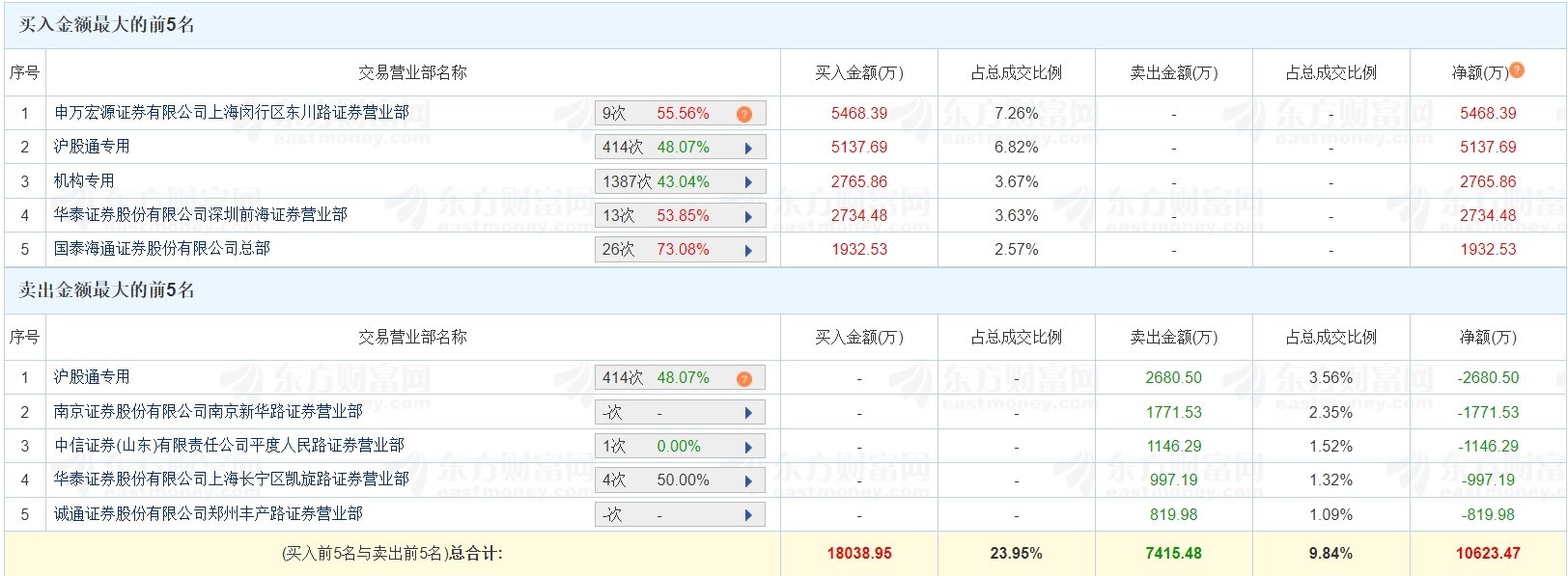This screenshot has height=576, width=1568.
Task: Select sell amount 1771.53 cell
Action: pyautogui.click(x=1174, y=413)
